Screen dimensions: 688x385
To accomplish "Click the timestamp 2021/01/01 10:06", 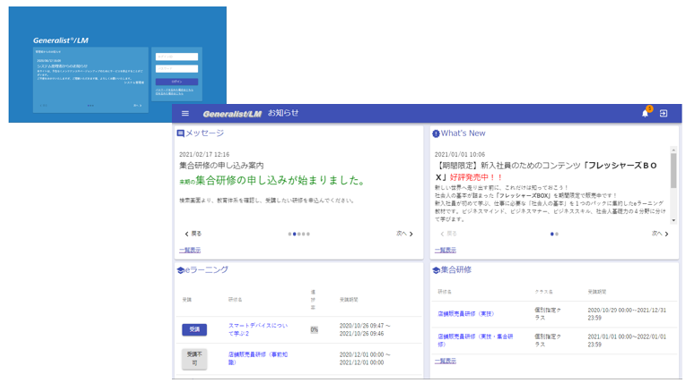I will [x=459, y=155].
